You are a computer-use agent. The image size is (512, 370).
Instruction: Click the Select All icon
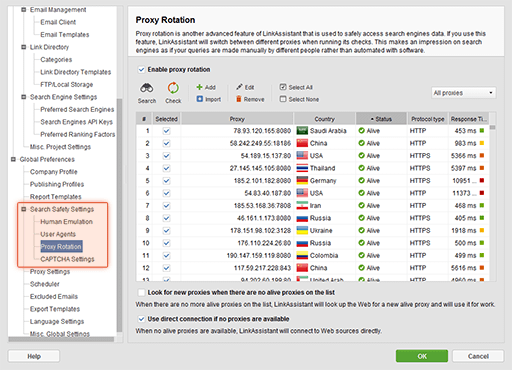pos(283,87)
